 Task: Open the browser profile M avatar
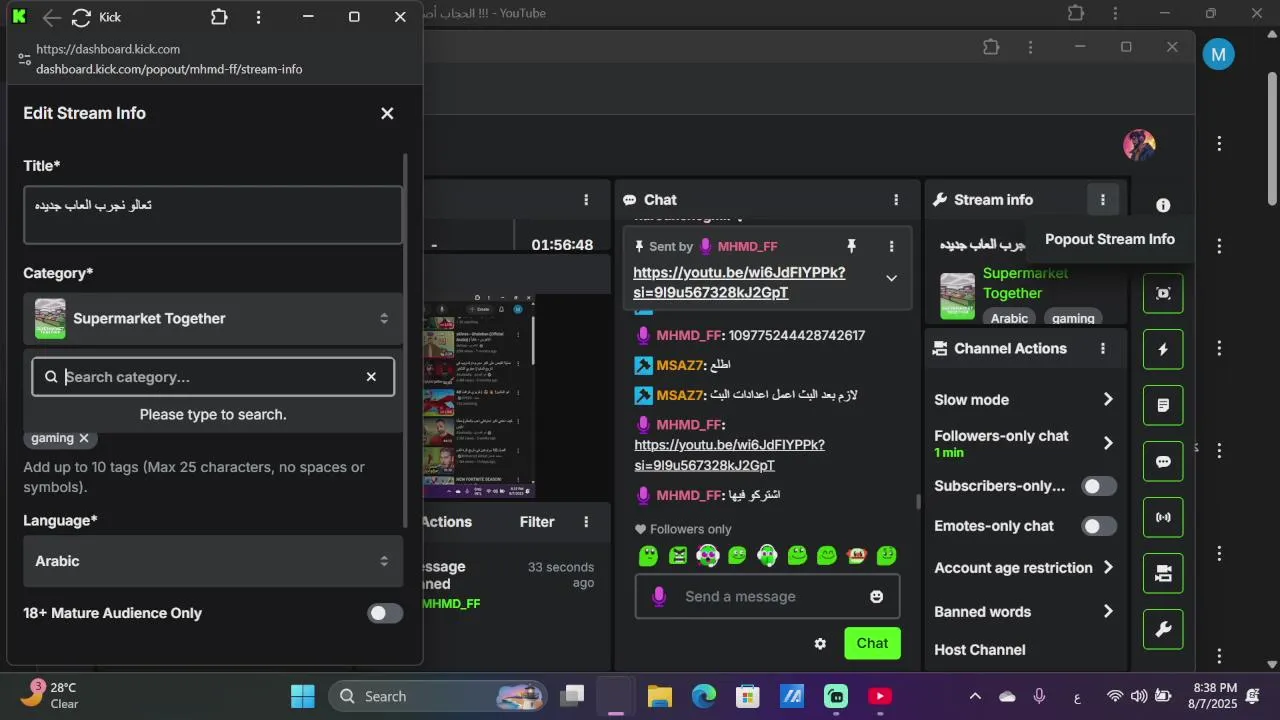tap(1218, 54)
